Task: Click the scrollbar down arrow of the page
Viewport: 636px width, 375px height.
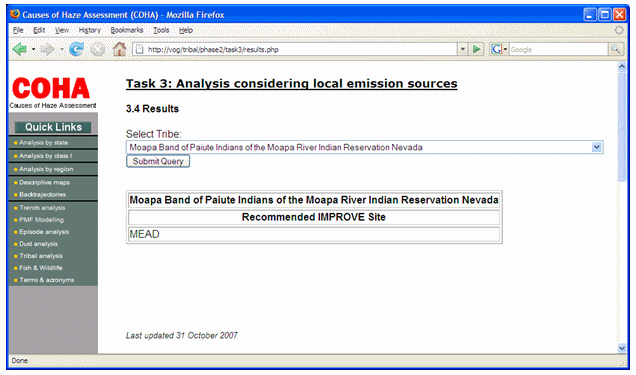Action: [x=622, y=348]
